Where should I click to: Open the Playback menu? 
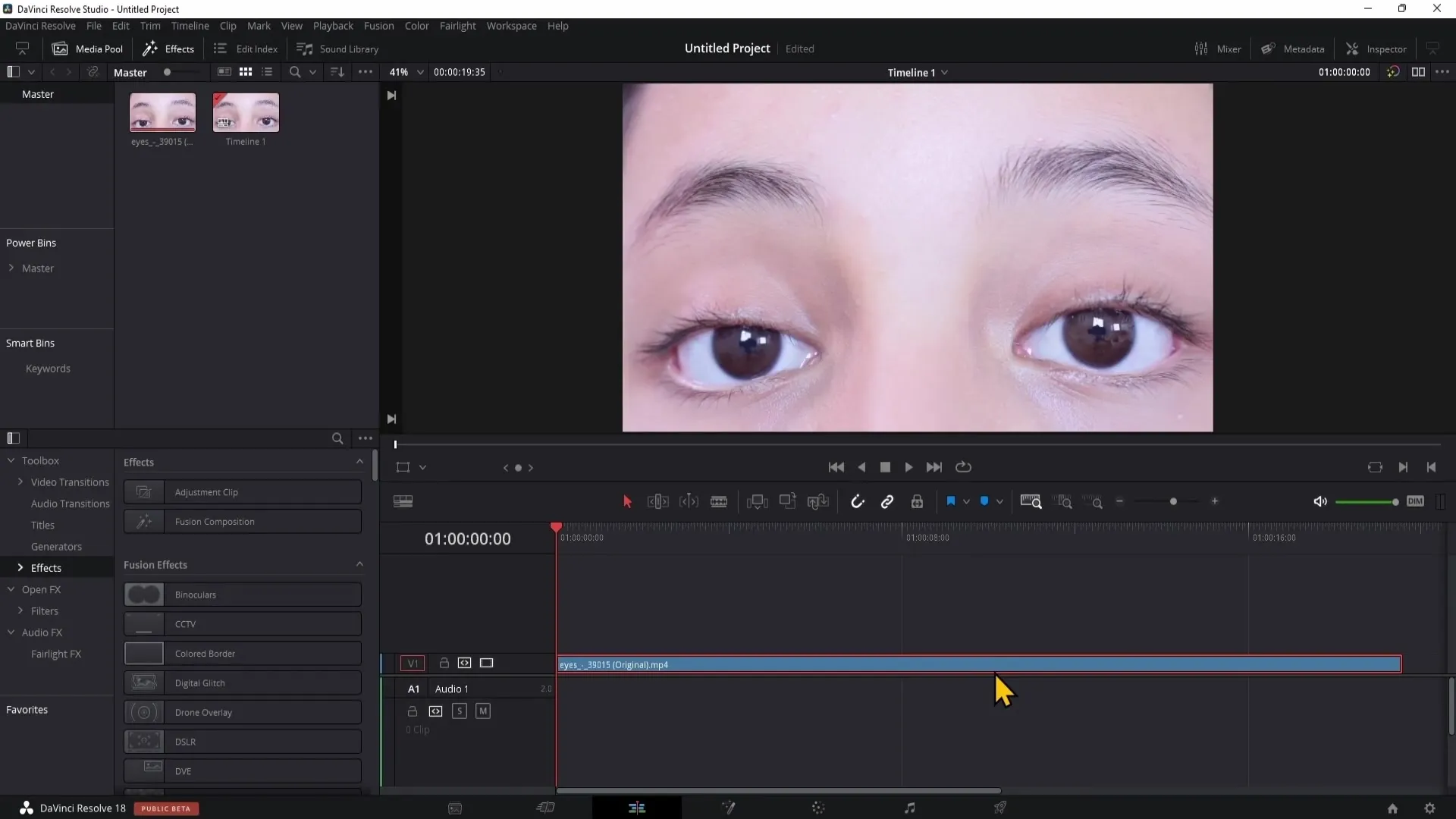pyautogui.click(x=333, y=26)
